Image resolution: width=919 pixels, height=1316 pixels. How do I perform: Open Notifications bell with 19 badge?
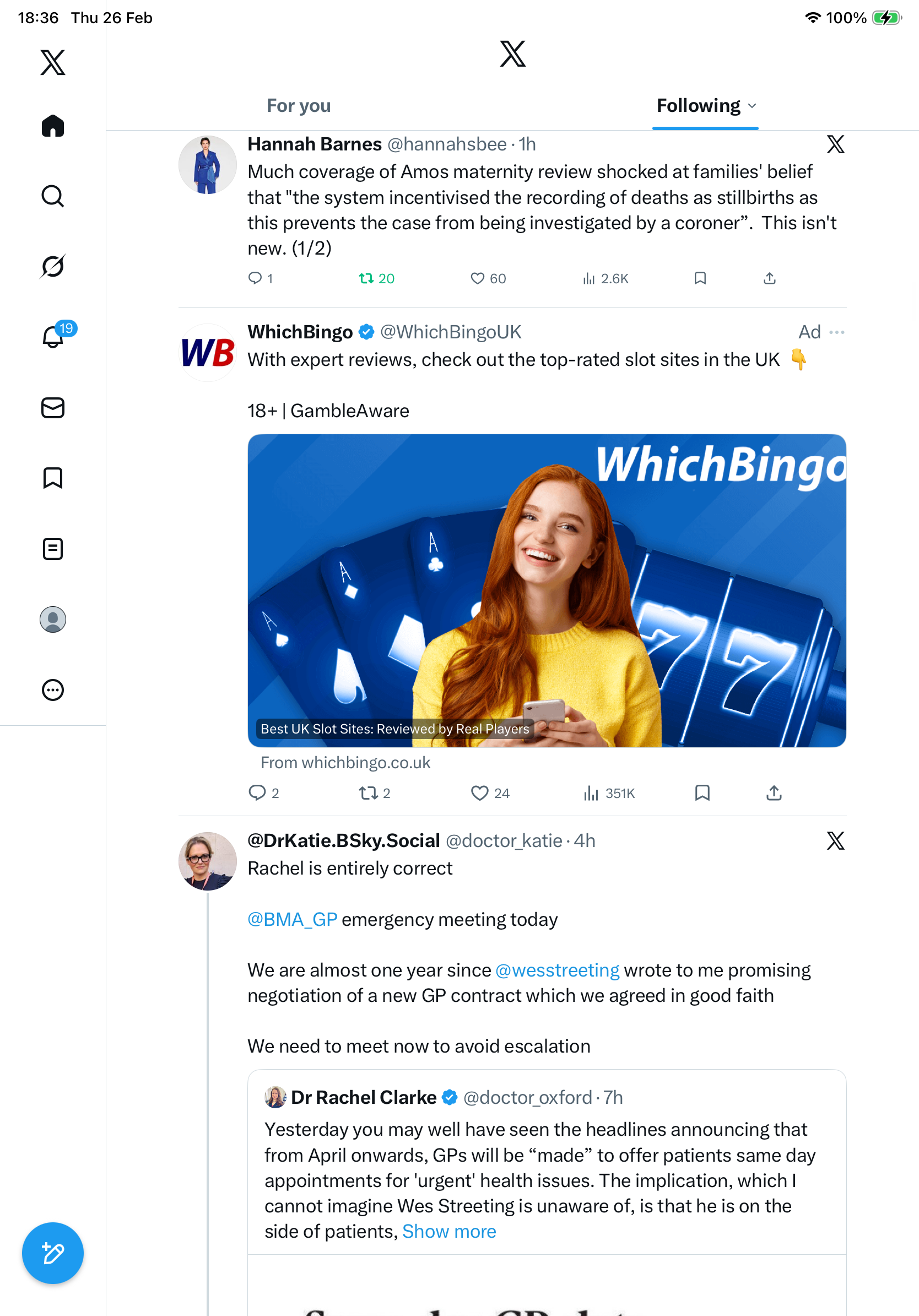(x=54, y=337)
